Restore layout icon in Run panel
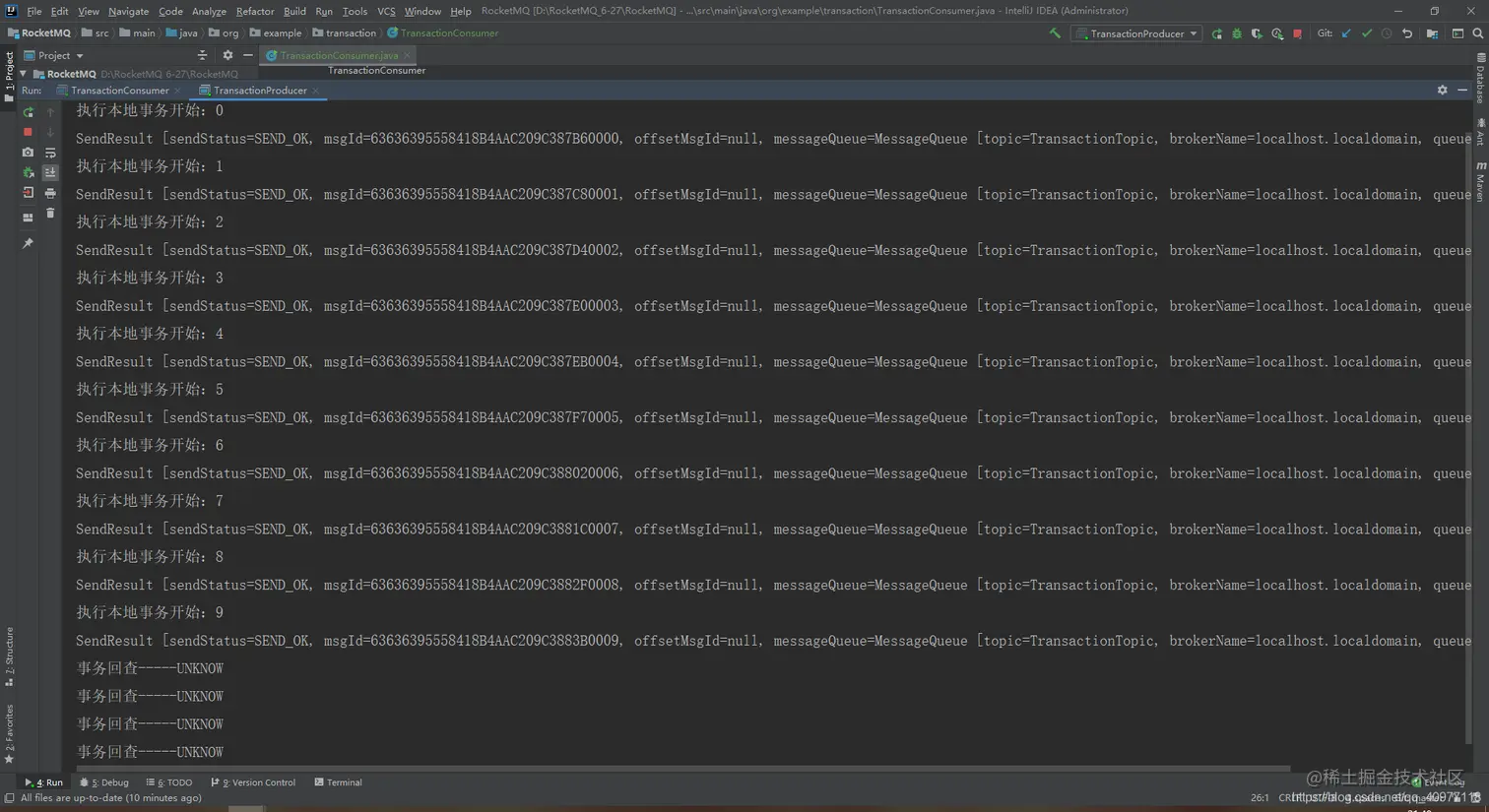 point(28,218)
